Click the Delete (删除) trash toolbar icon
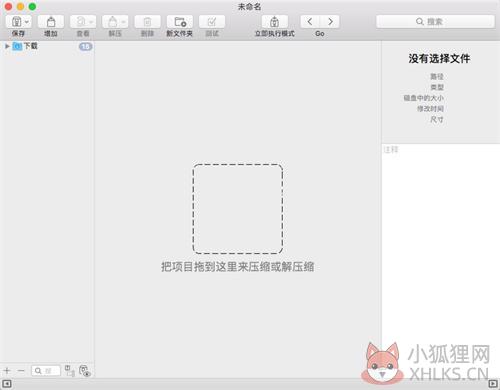500x390 pixels. pyautogui.click(x=147, y=22)
